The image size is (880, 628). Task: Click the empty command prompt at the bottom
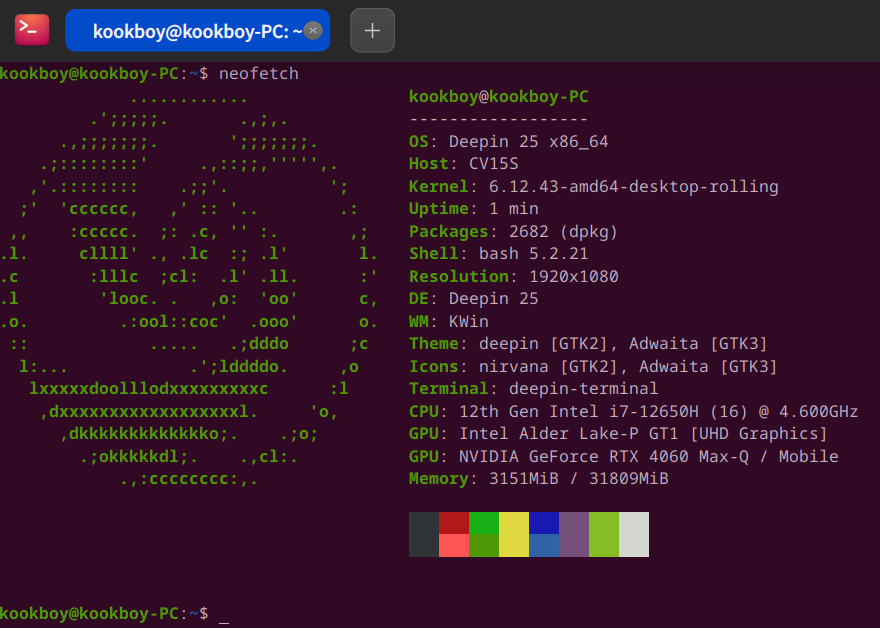pyautogui.click(x=114, y=613)
